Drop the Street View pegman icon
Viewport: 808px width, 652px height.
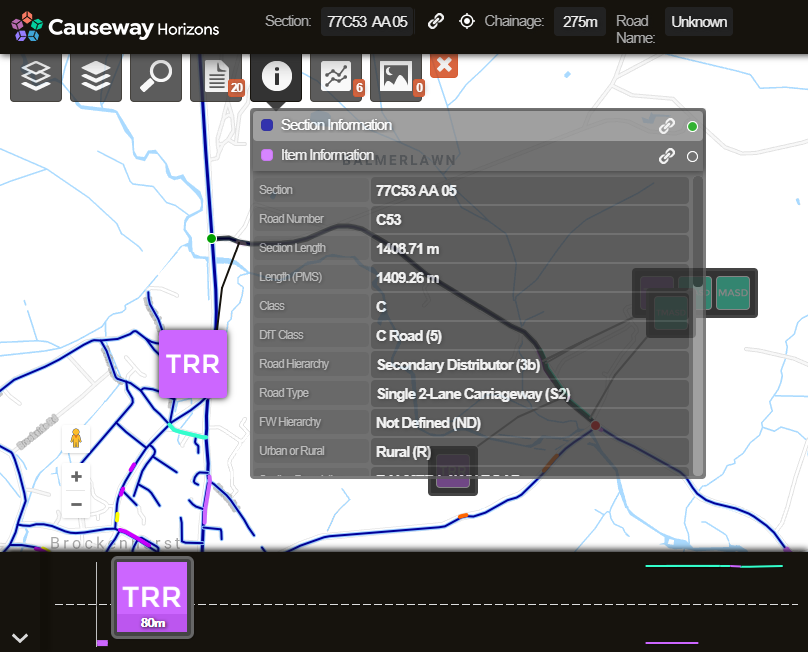(x=75, y=439)
